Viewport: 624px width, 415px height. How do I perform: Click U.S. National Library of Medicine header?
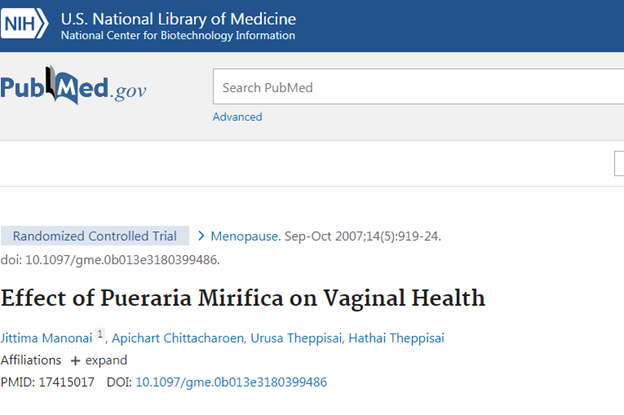178,18
